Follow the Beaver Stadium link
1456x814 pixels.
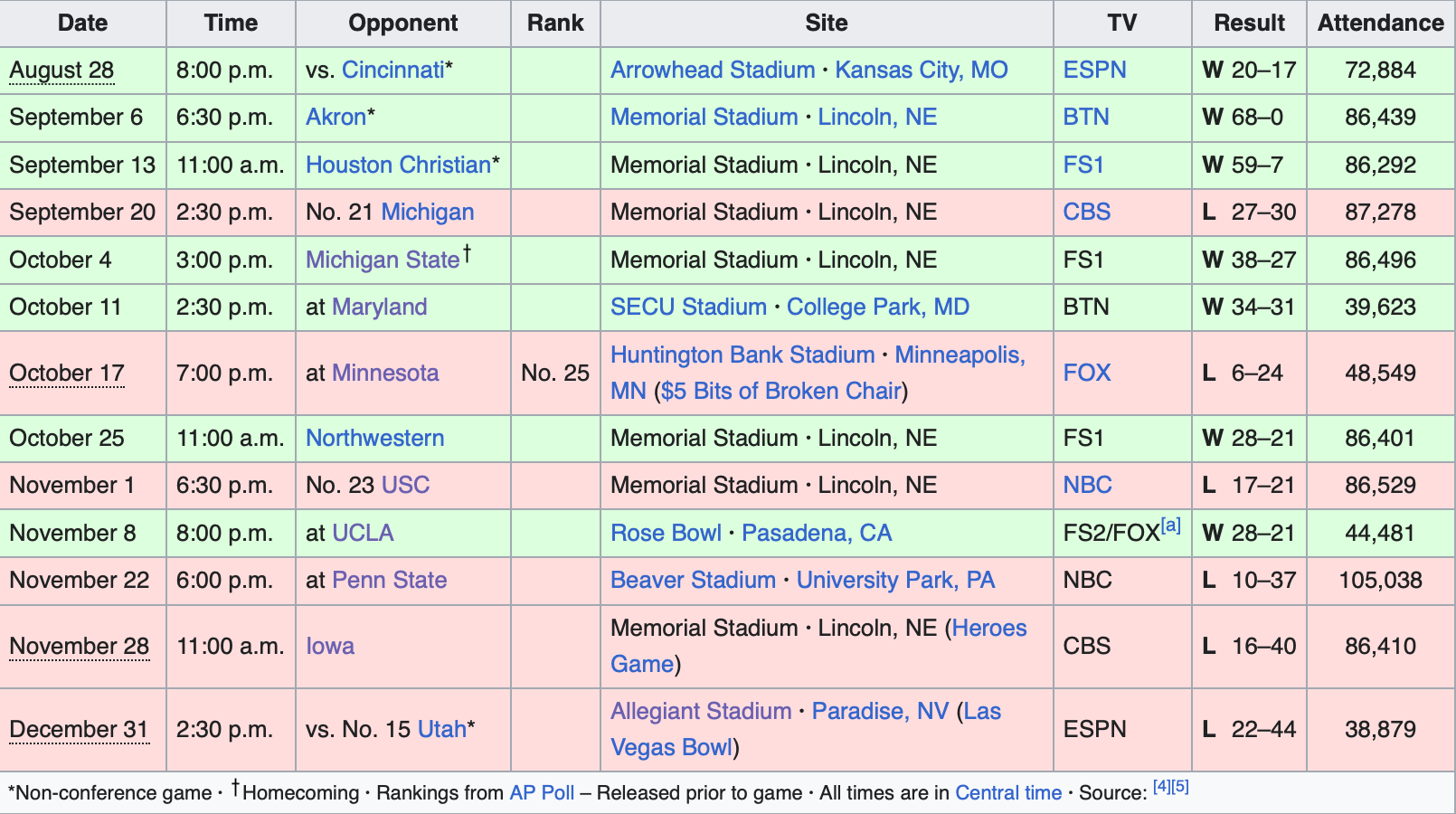(x=693, y=581)
